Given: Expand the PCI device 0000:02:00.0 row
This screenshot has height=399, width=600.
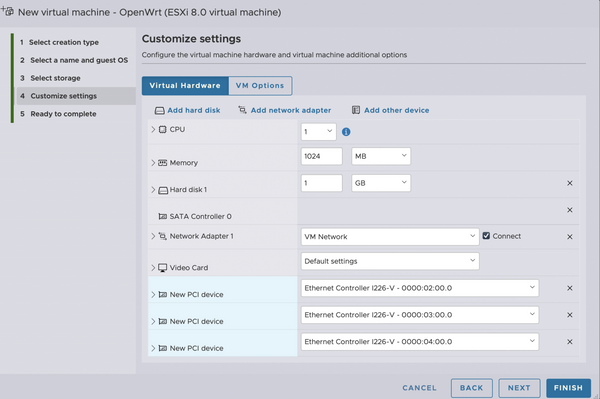Looking at the screenshot, I should point(153,295).
